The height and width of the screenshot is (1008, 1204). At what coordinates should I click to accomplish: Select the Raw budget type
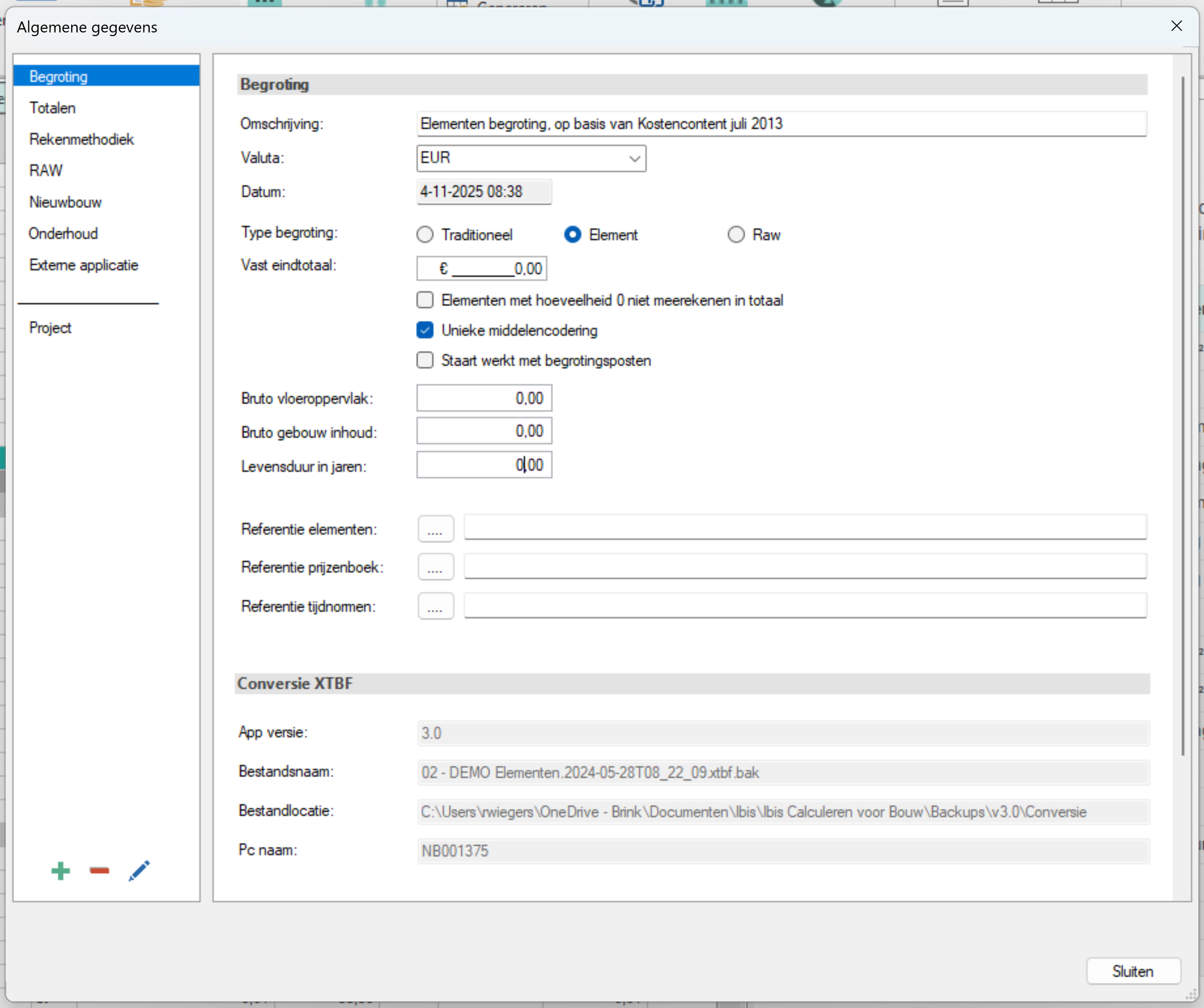(x=736, y=234)
